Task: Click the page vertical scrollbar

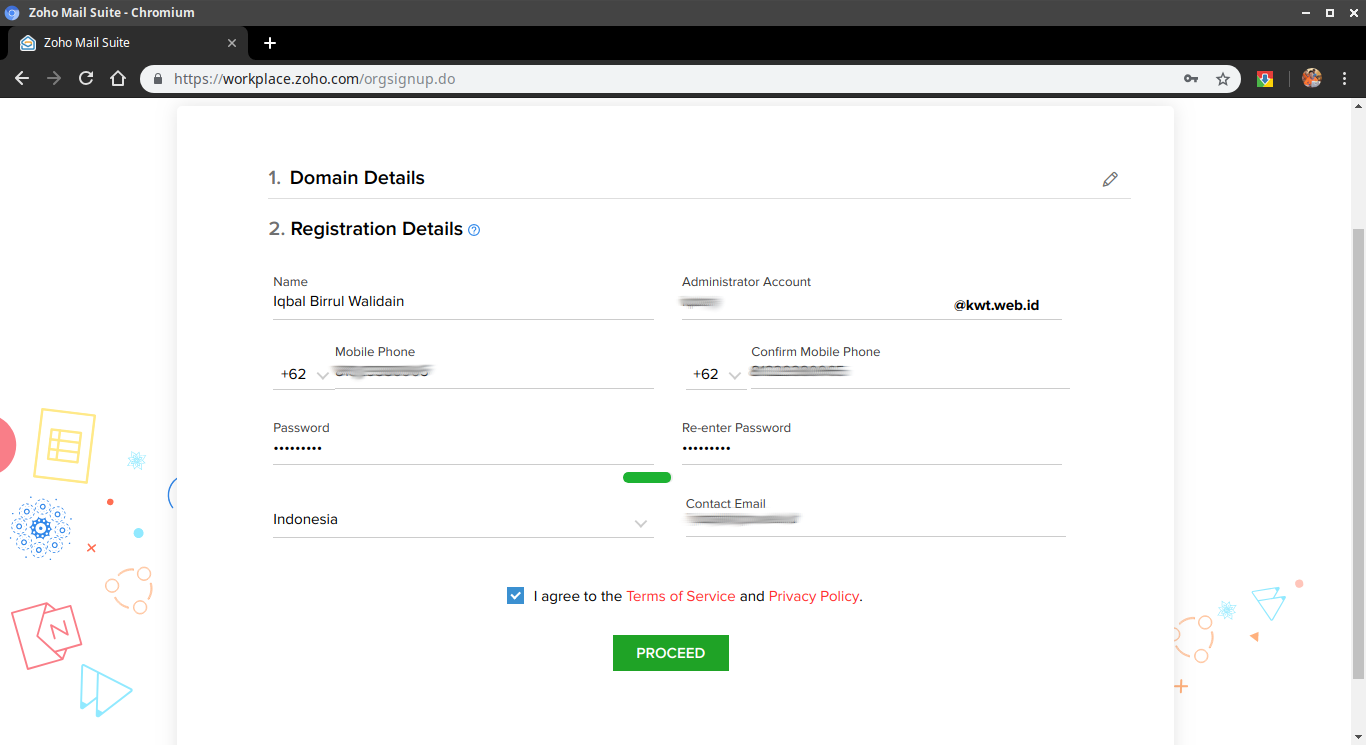Action: click(x=1357, y=450)
